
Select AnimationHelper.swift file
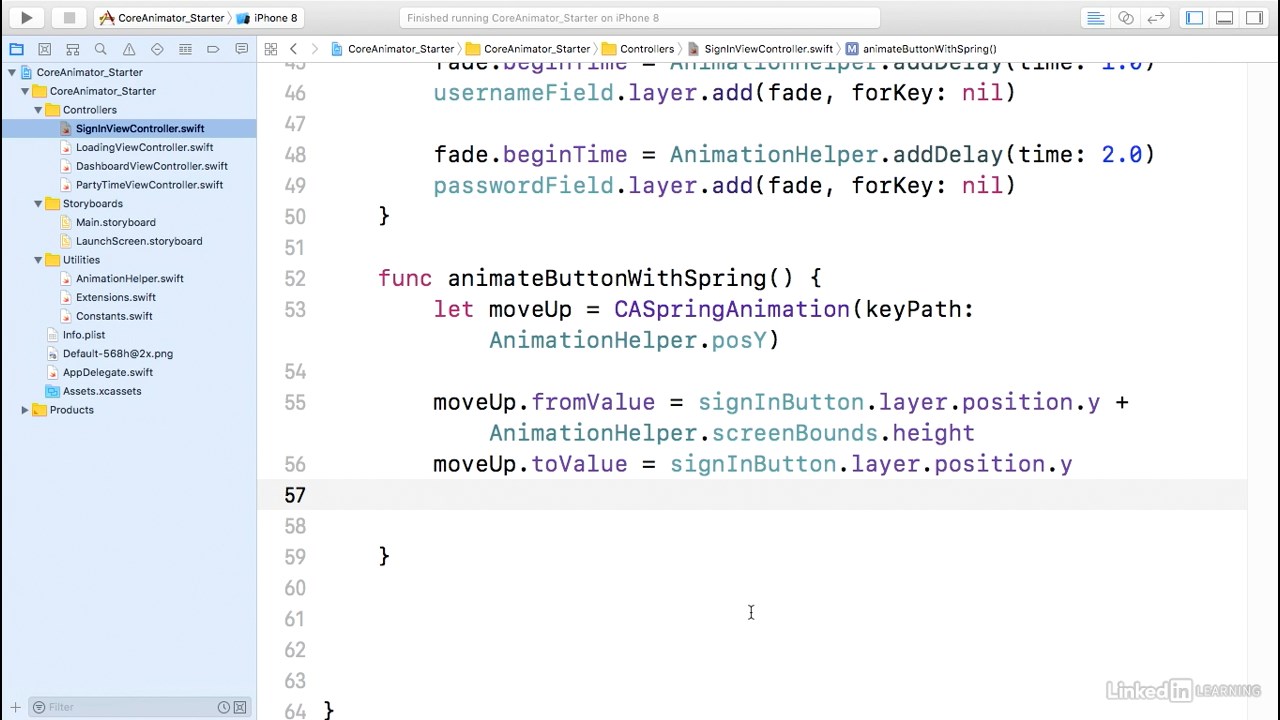pos(130,279)
